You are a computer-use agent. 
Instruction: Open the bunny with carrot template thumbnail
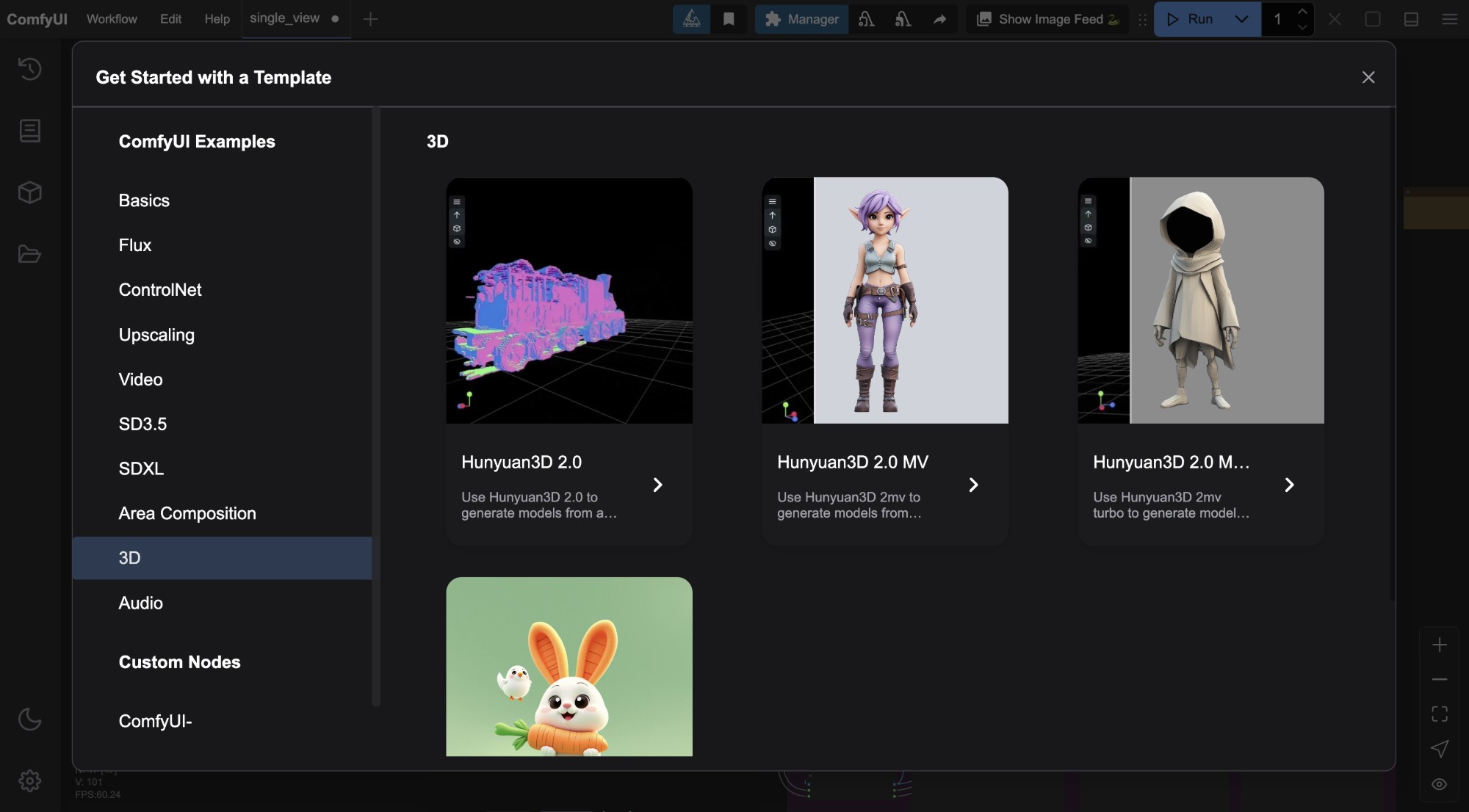click(x=569, y=667)
